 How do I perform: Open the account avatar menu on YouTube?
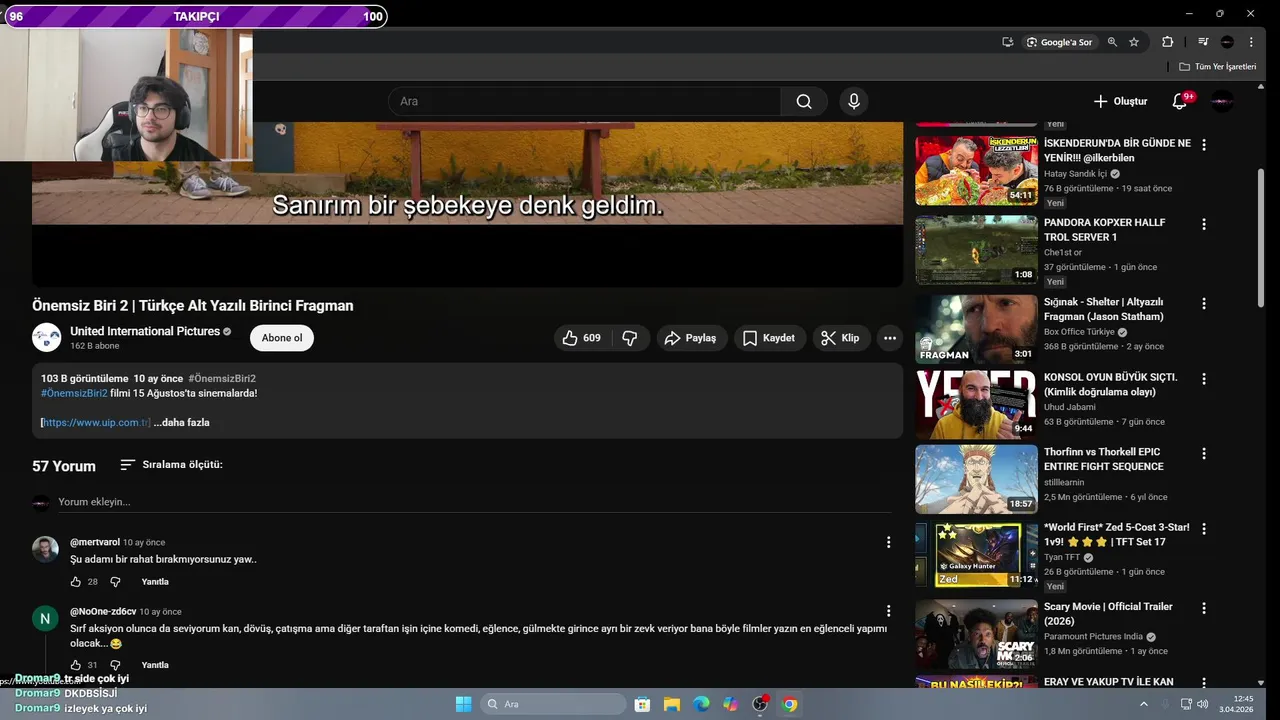(x=1222, y=101)
